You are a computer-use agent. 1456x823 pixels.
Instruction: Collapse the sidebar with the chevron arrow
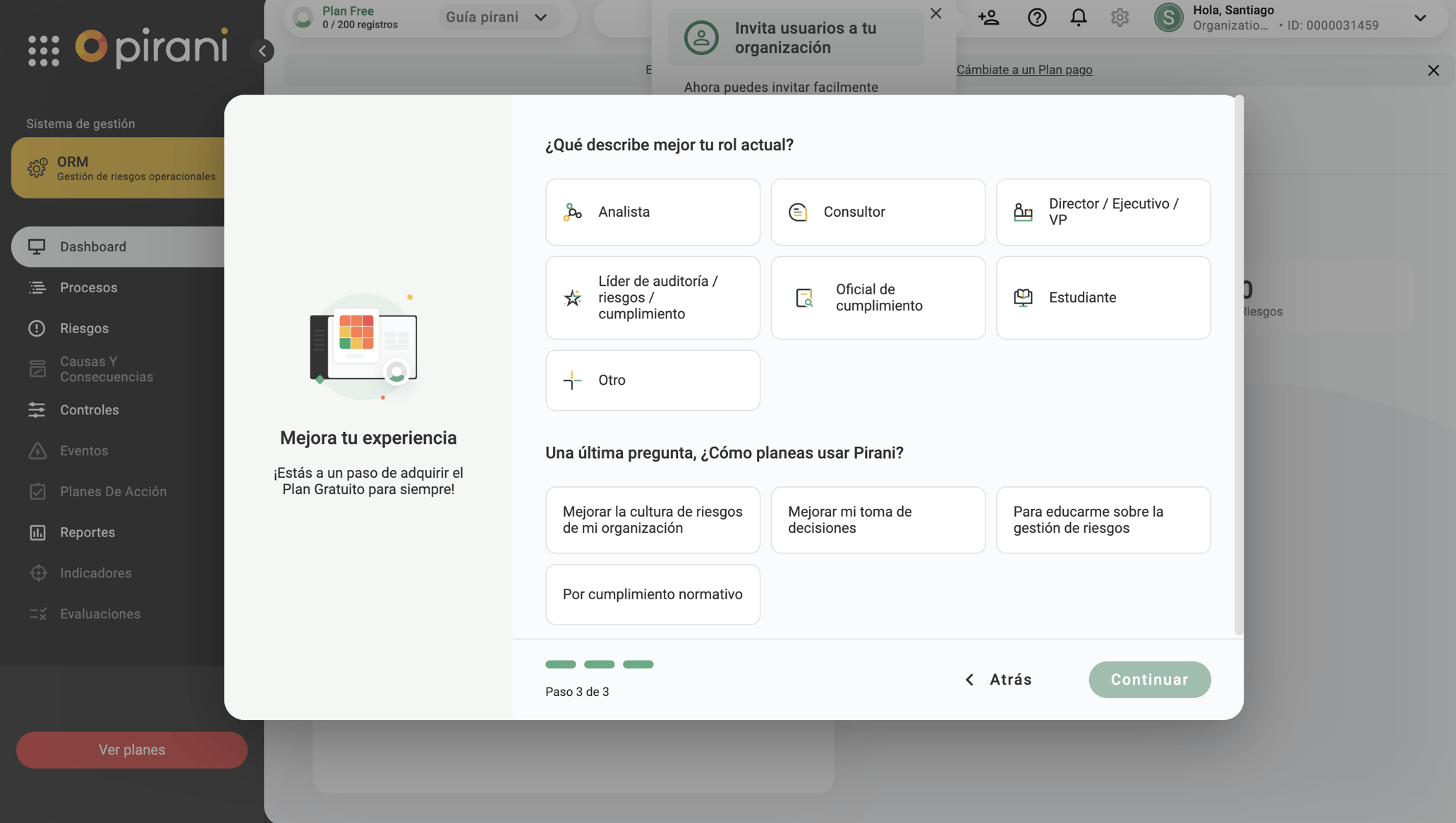pos(263,51)
